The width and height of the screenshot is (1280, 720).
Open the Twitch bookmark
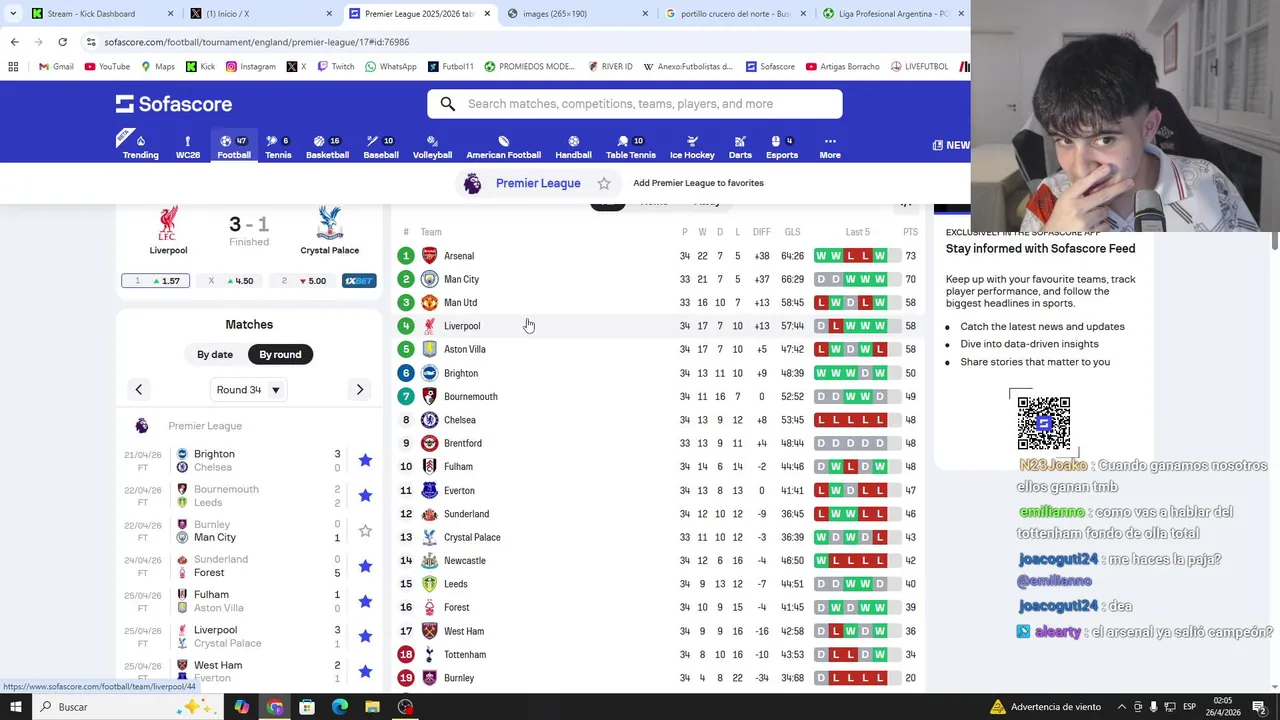tap(336, 67)
